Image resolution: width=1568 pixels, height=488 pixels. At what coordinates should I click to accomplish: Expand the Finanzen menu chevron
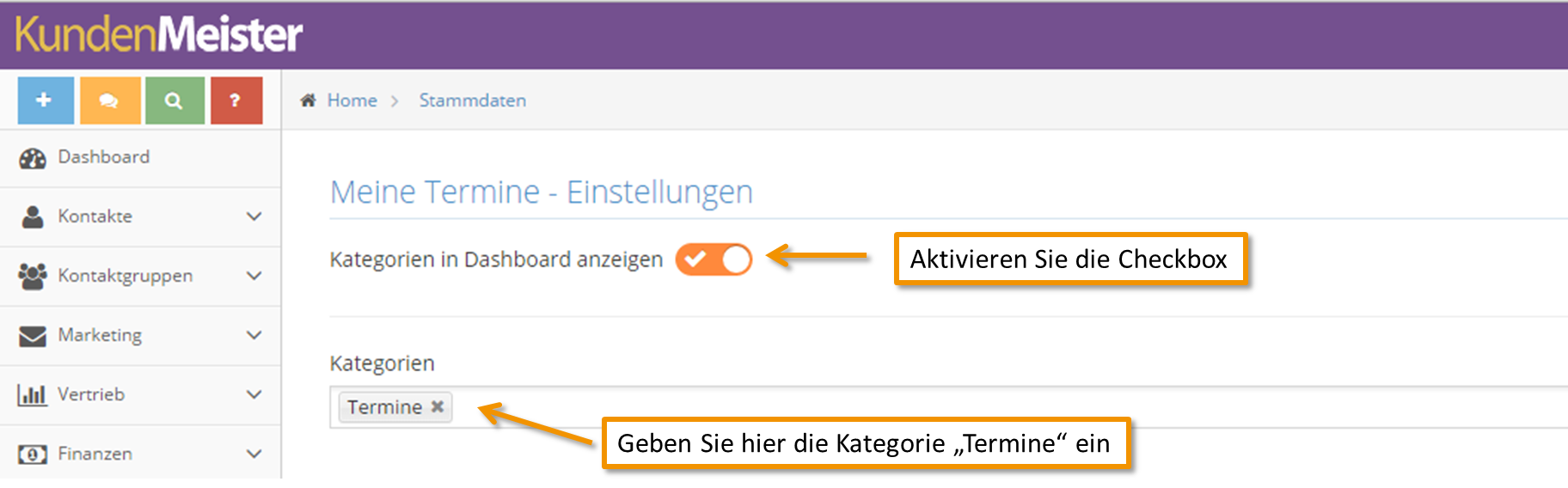tap(254, 454)
